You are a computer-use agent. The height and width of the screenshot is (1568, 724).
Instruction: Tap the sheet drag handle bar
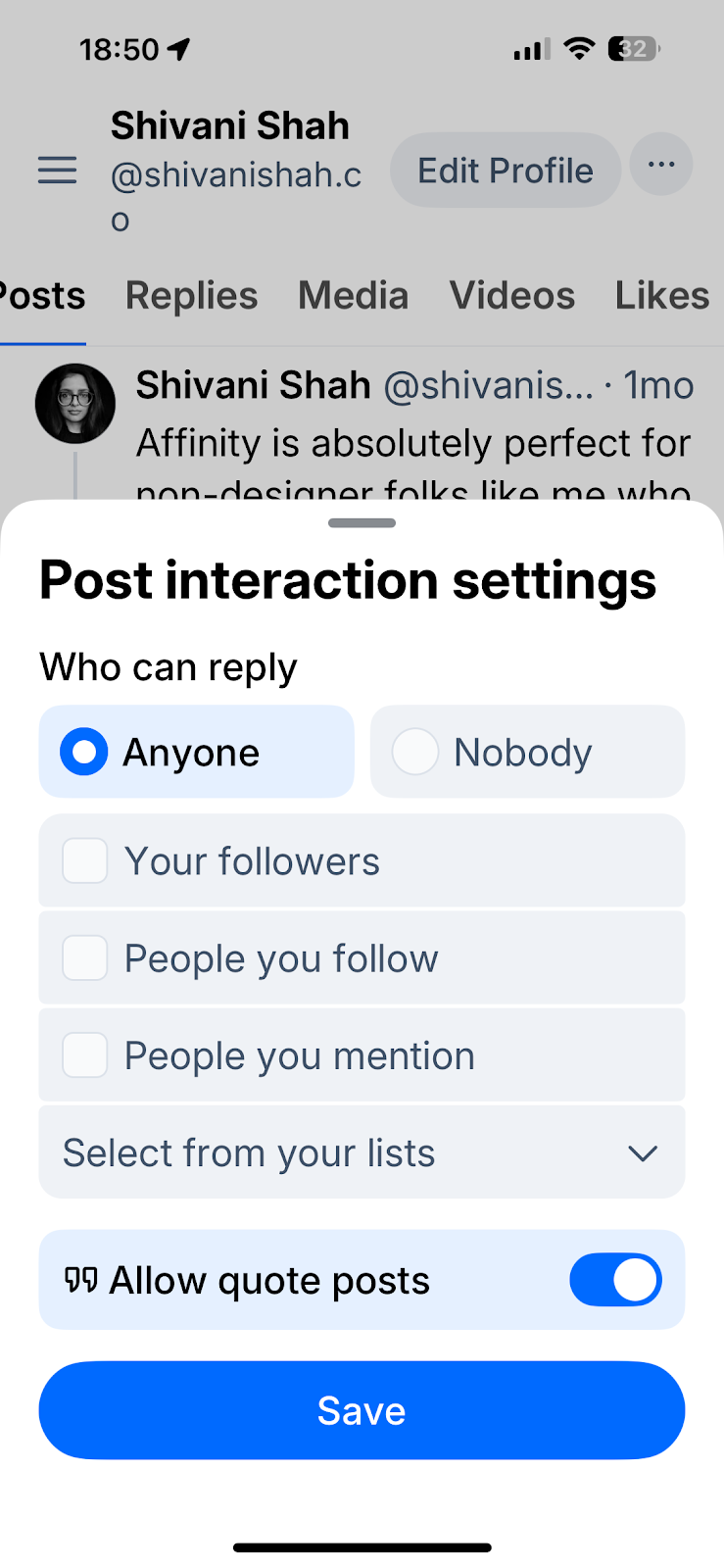coord(362,523)
